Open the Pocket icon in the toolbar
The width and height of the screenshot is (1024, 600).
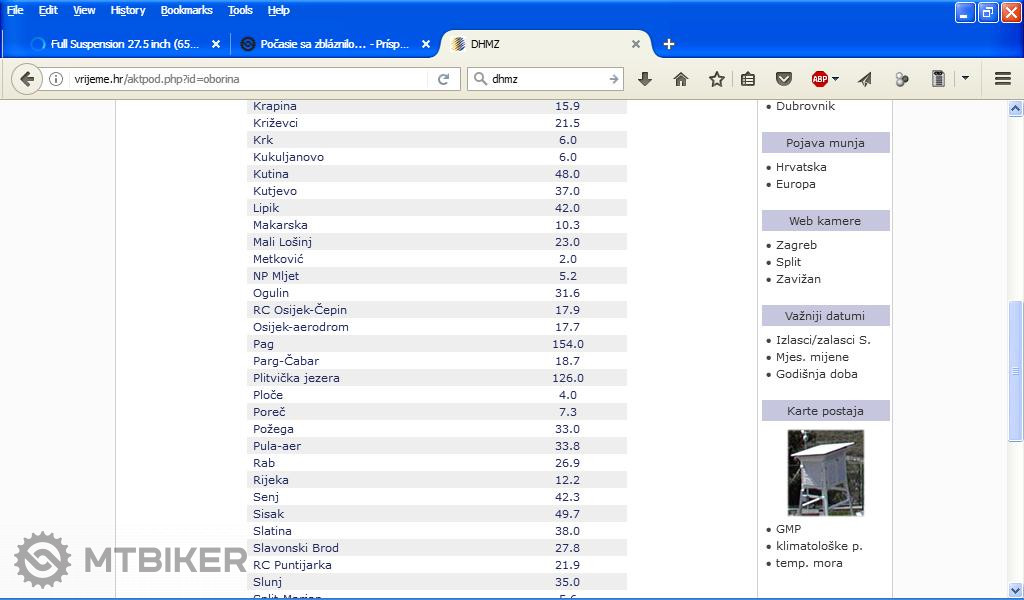tap(784, 79)
